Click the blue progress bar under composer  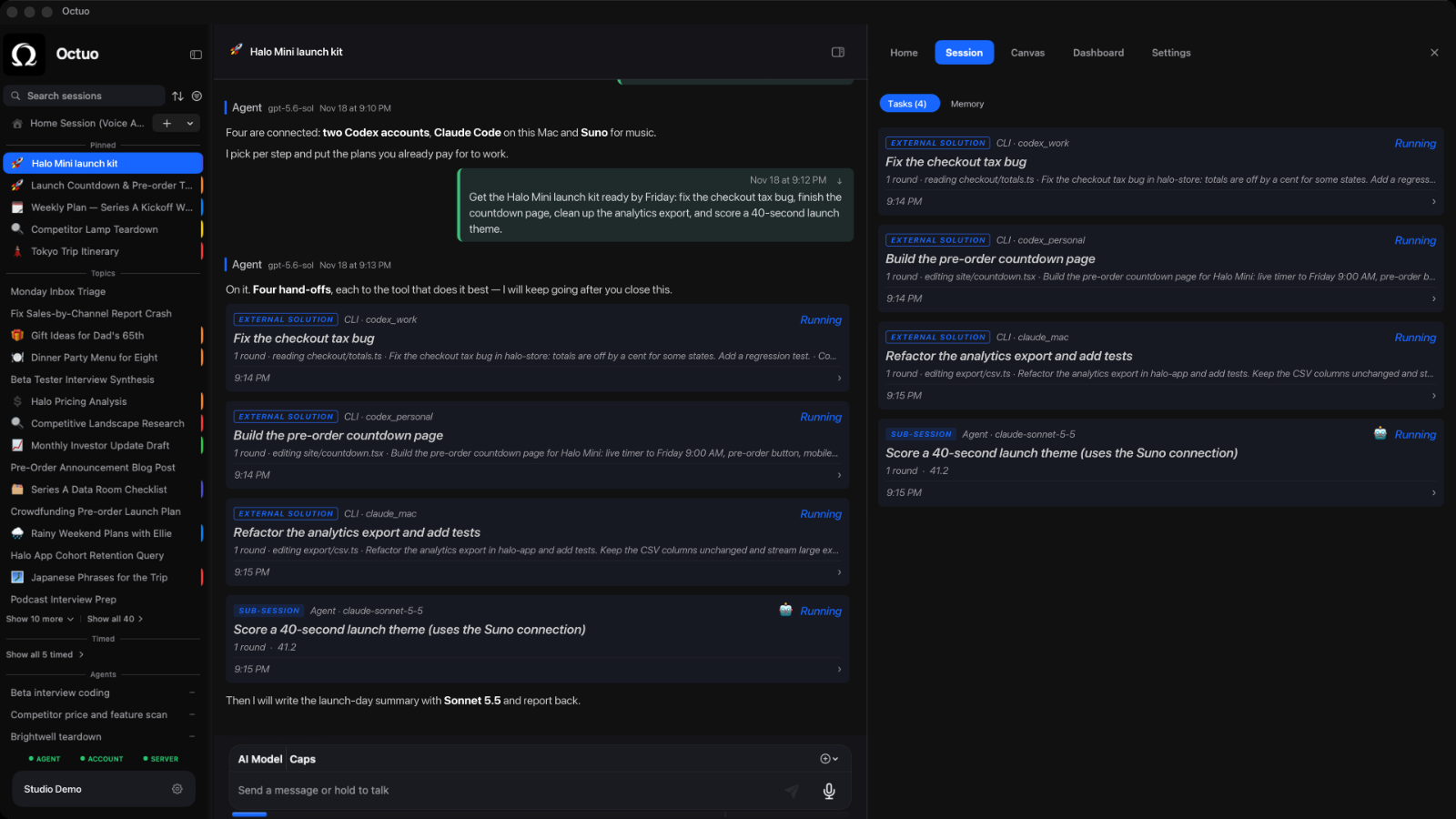[249, 814]
